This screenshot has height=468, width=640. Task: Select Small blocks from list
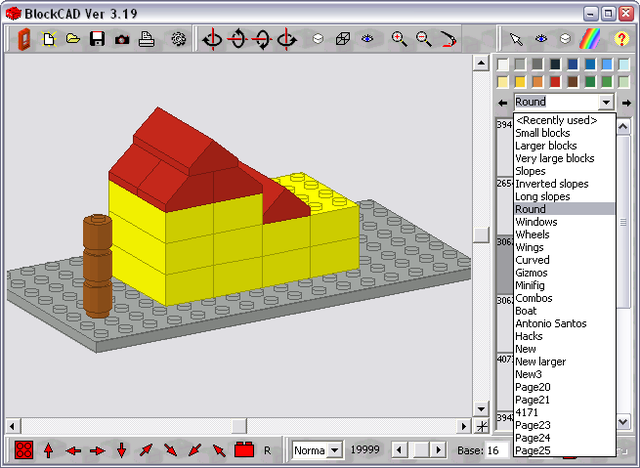[x=542, y=133]
